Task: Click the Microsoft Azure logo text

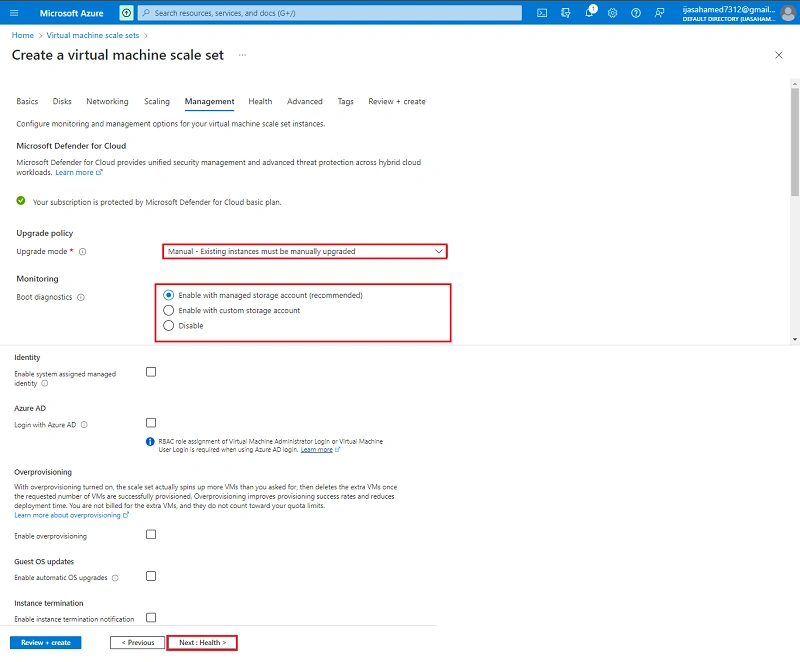Action: [x=71, y=13]
